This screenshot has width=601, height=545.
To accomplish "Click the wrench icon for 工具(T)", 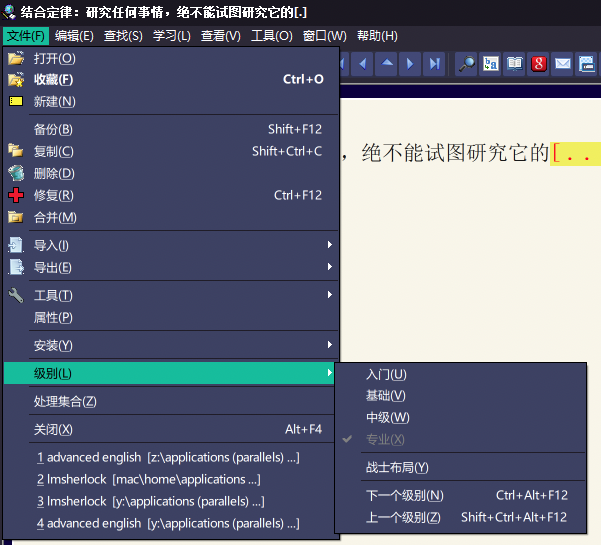I will (16, 295).
